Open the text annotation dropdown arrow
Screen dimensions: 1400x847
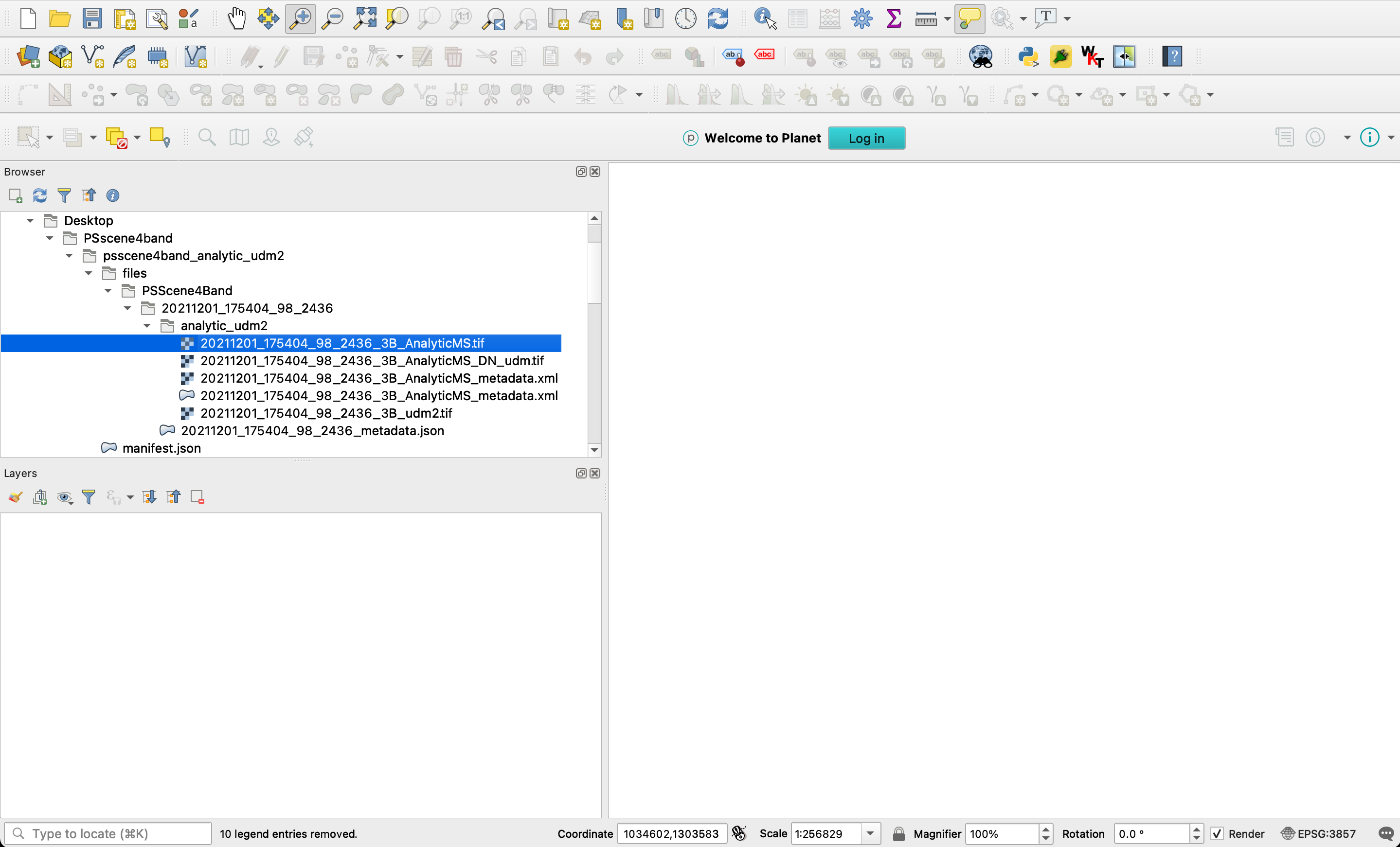[x=1067, y=19]
